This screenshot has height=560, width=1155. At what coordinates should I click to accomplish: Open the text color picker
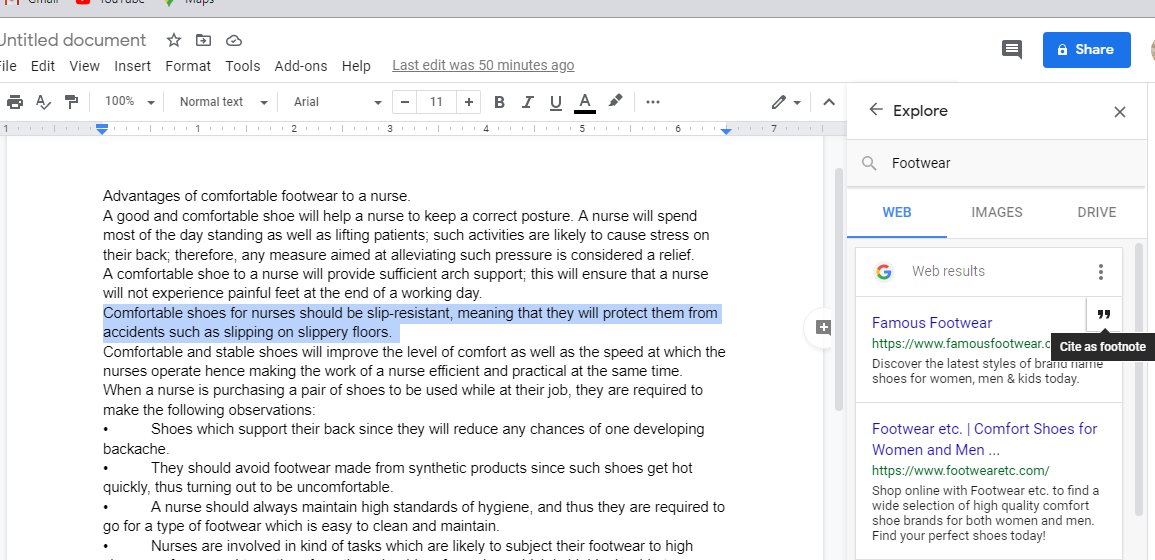[x=585, y=102]
